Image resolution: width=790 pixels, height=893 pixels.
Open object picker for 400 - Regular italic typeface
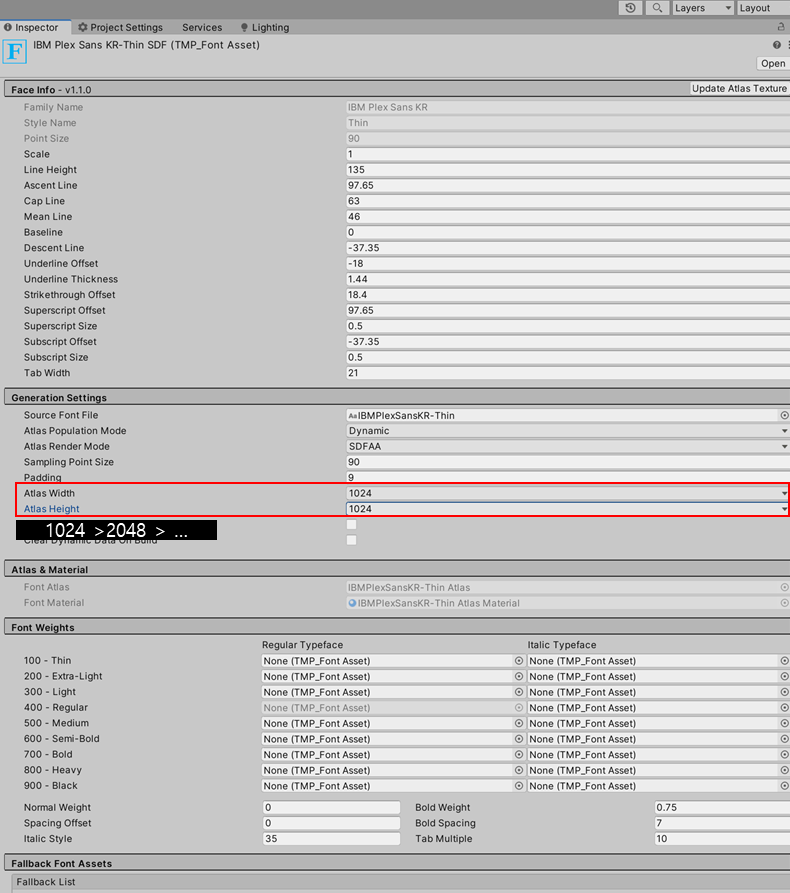[x=784, y=707]
